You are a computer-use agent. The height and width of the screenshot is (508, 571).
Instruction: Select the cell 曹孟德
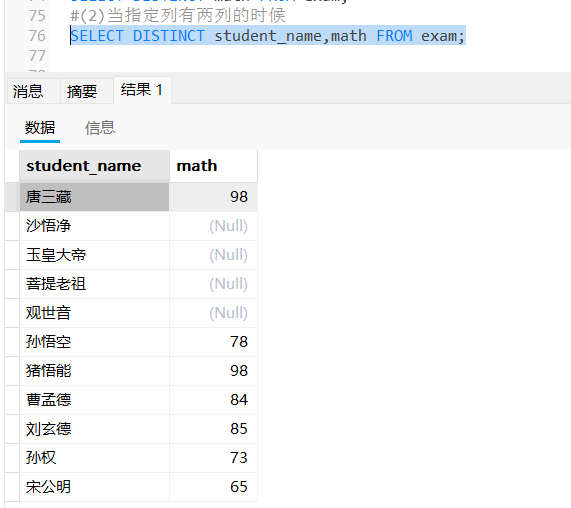click(x=94, y=400)
